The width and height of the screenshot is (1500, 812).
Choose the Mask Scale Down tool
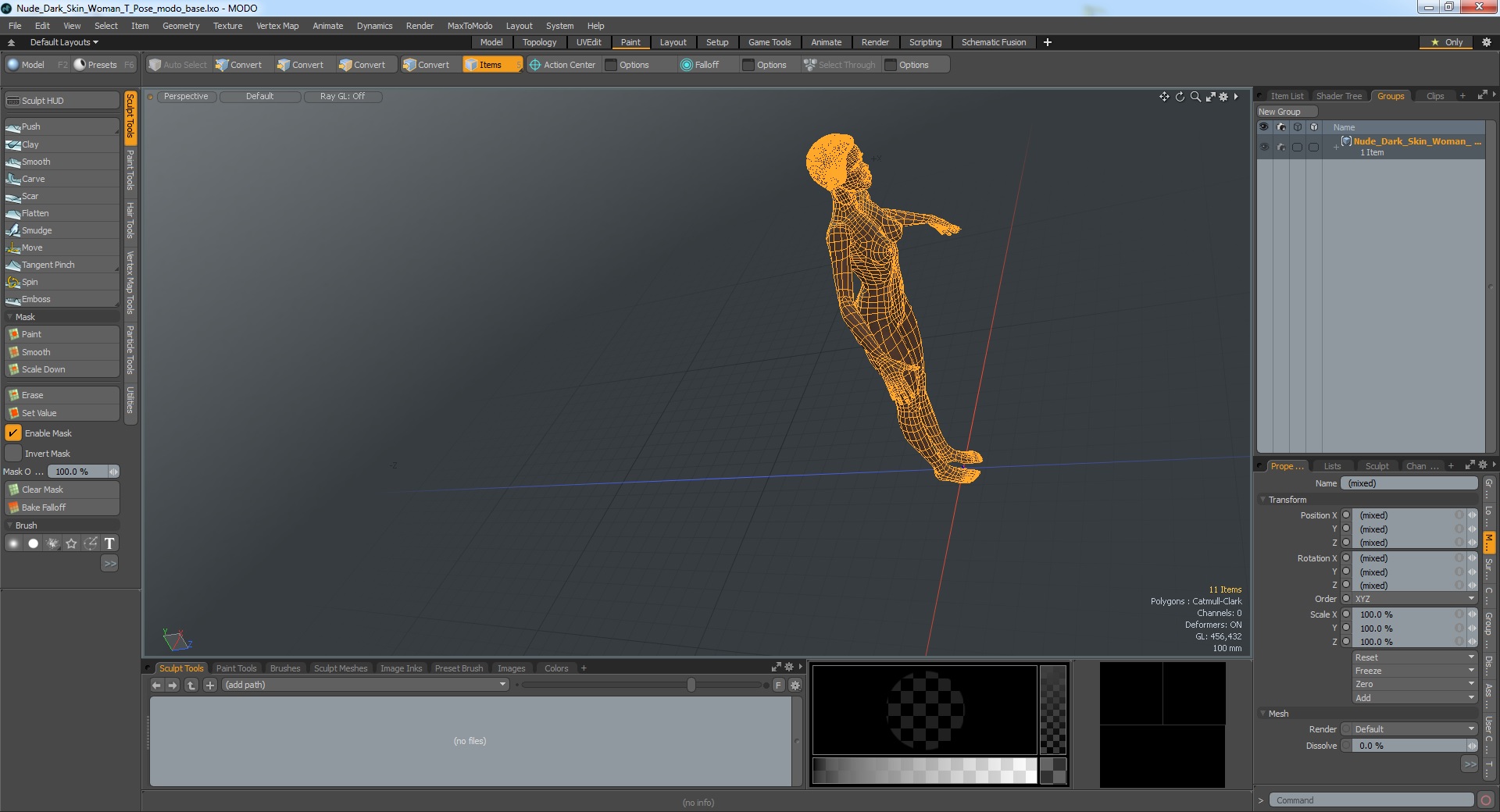pyautogui.click(x=62, y=369)
